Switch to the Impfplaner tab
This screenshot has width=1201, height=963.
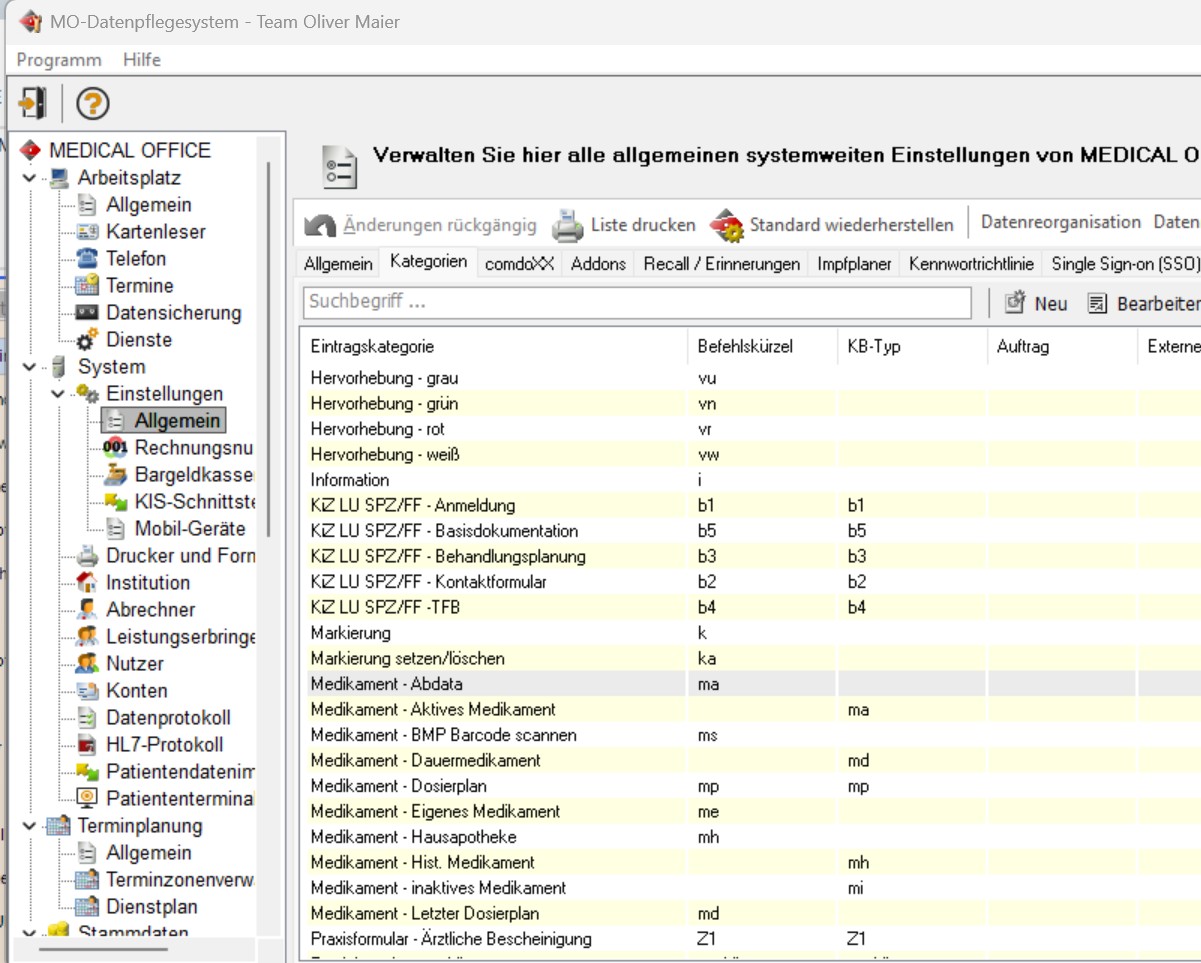[x=856, y=264]
